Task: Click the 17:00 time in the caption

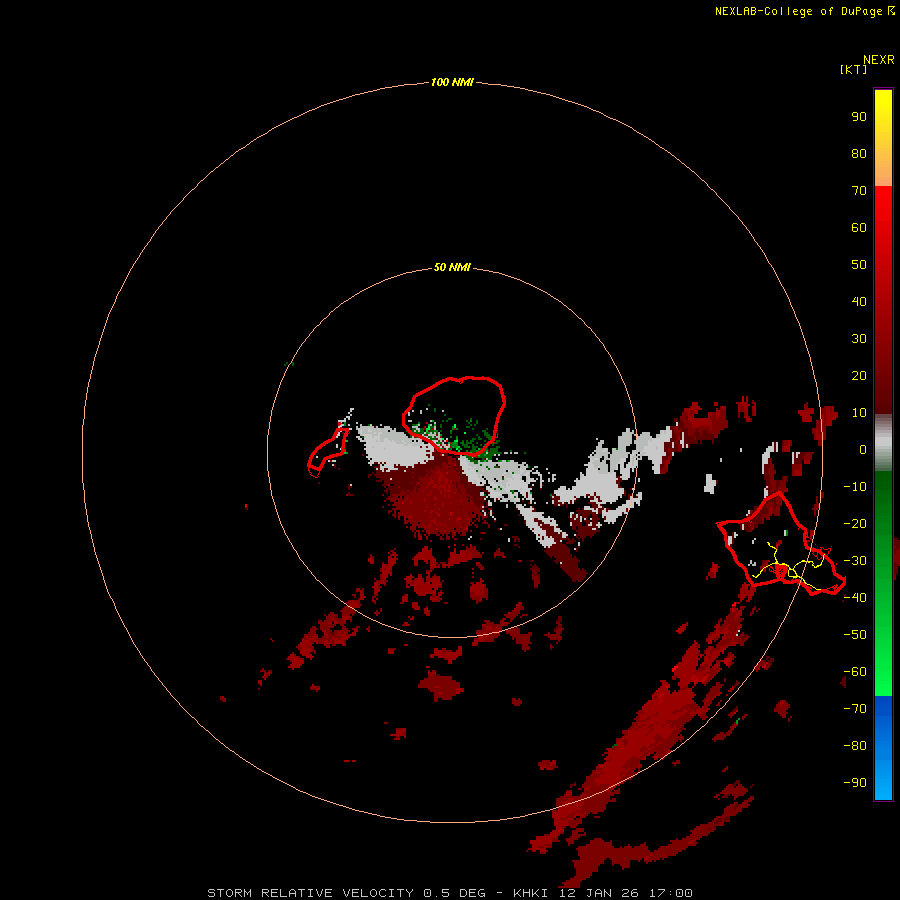Action: click(x=670, y=893)
